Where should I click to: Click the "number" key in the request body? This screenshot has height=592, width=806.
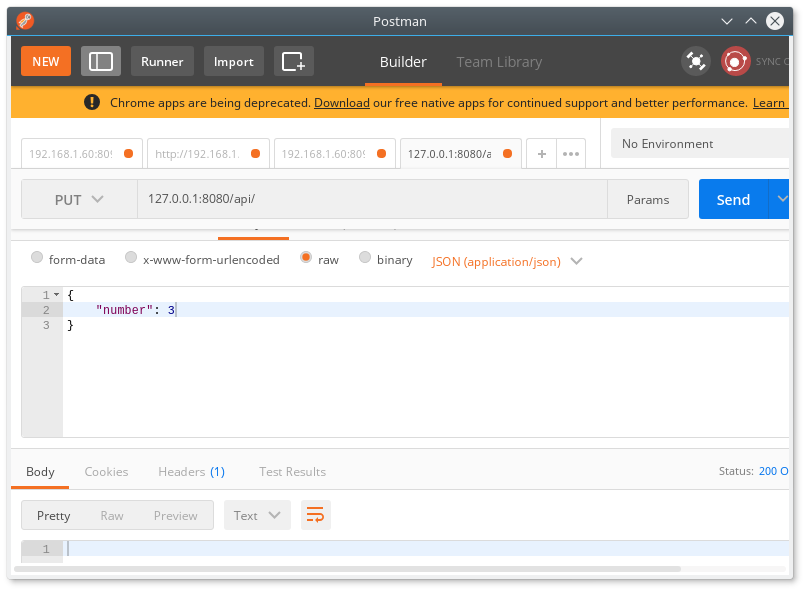124,310
